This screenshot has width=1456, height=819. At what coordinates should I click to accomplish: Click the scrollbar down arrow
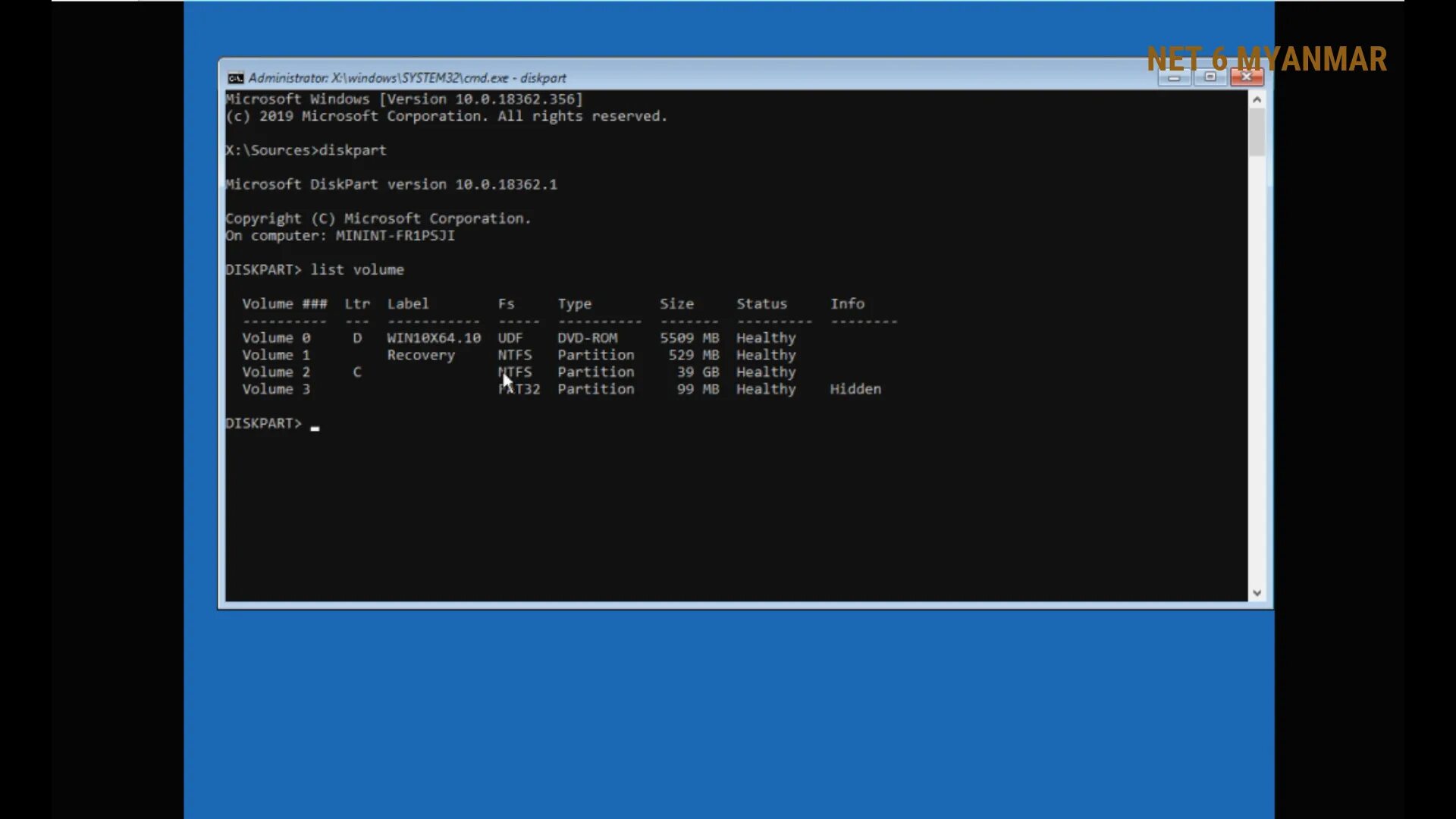1257,592
